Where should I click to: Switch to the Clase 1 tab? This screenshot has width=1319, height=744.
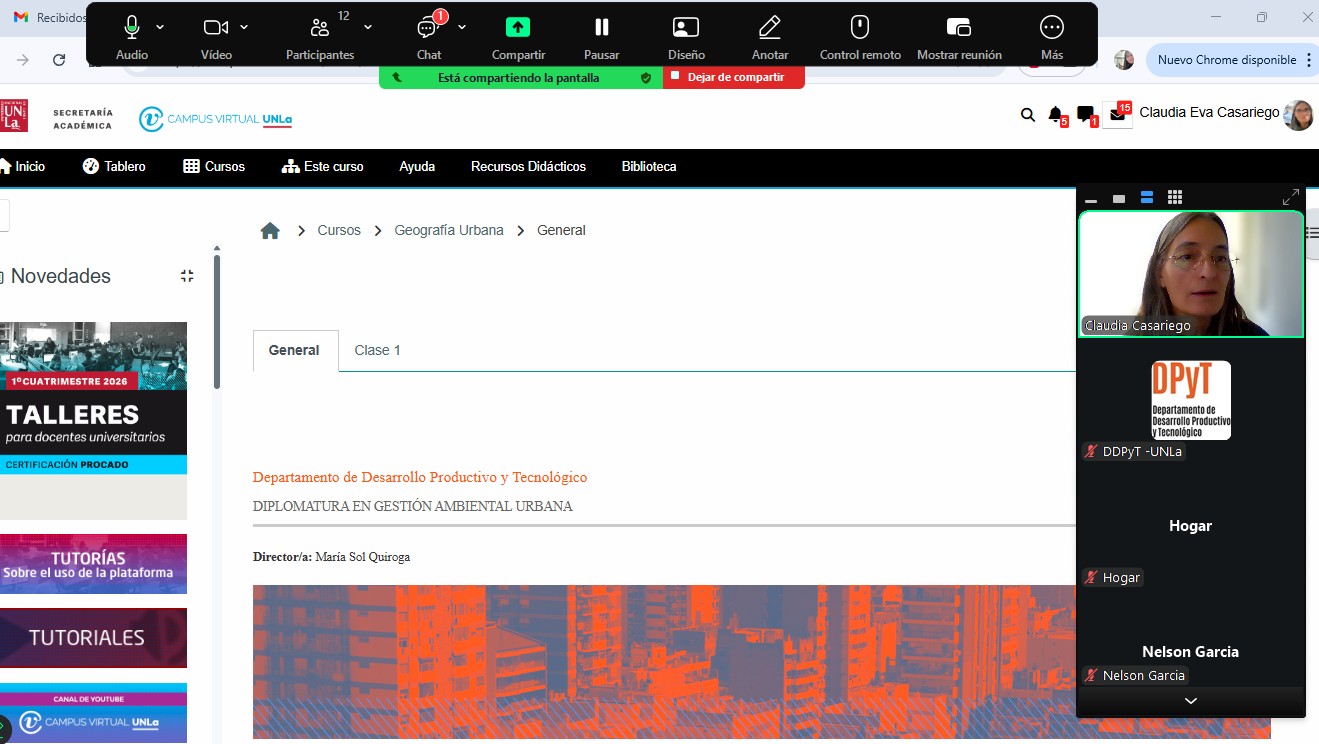(x=377, y=351)
